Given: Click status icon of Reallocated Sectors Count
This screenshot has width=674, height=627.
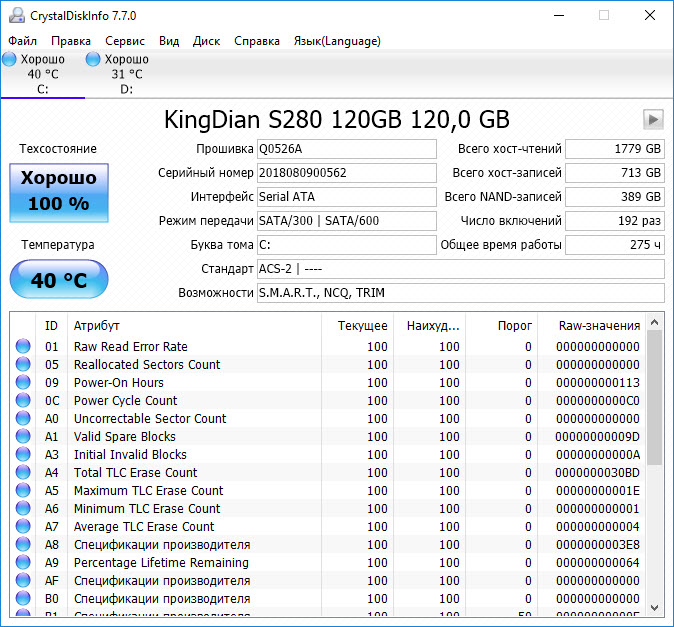Looking at the screenshot, I should pos(23,364).
